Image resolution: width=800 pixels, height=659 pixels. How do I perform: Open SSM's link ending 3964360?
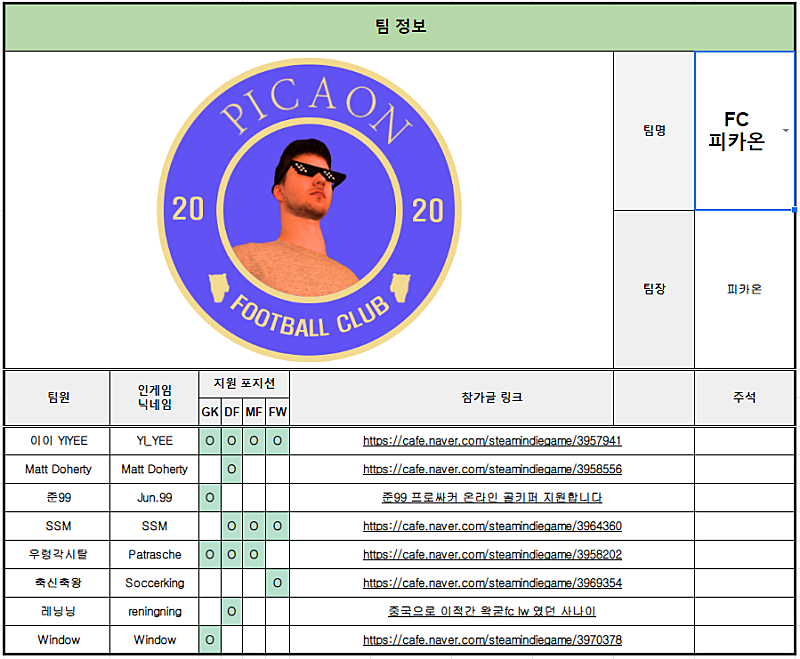(x=492, y=526)
